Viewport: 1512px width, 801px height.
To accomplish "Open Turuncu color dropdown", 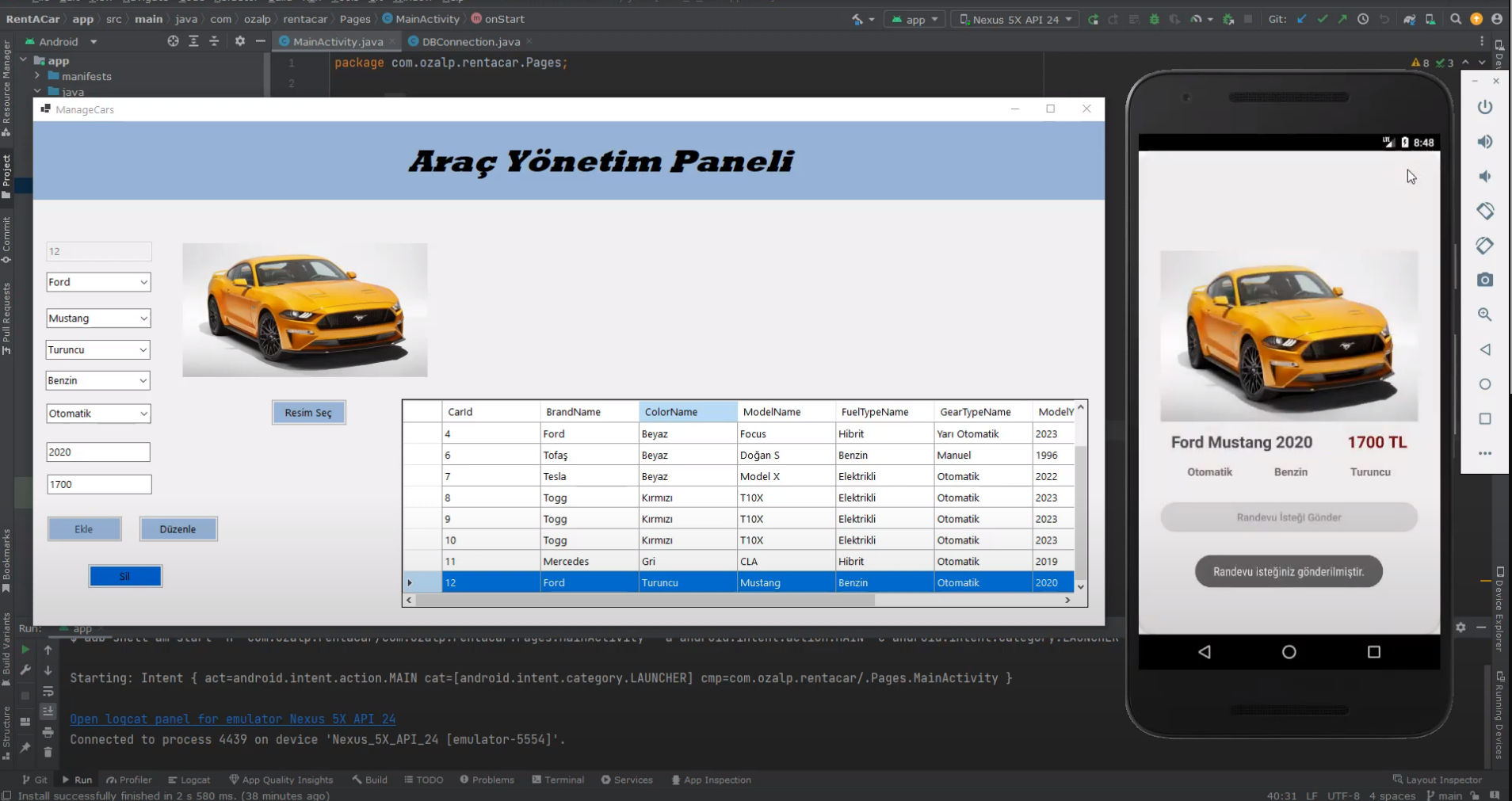I will (x=98, y=349).
